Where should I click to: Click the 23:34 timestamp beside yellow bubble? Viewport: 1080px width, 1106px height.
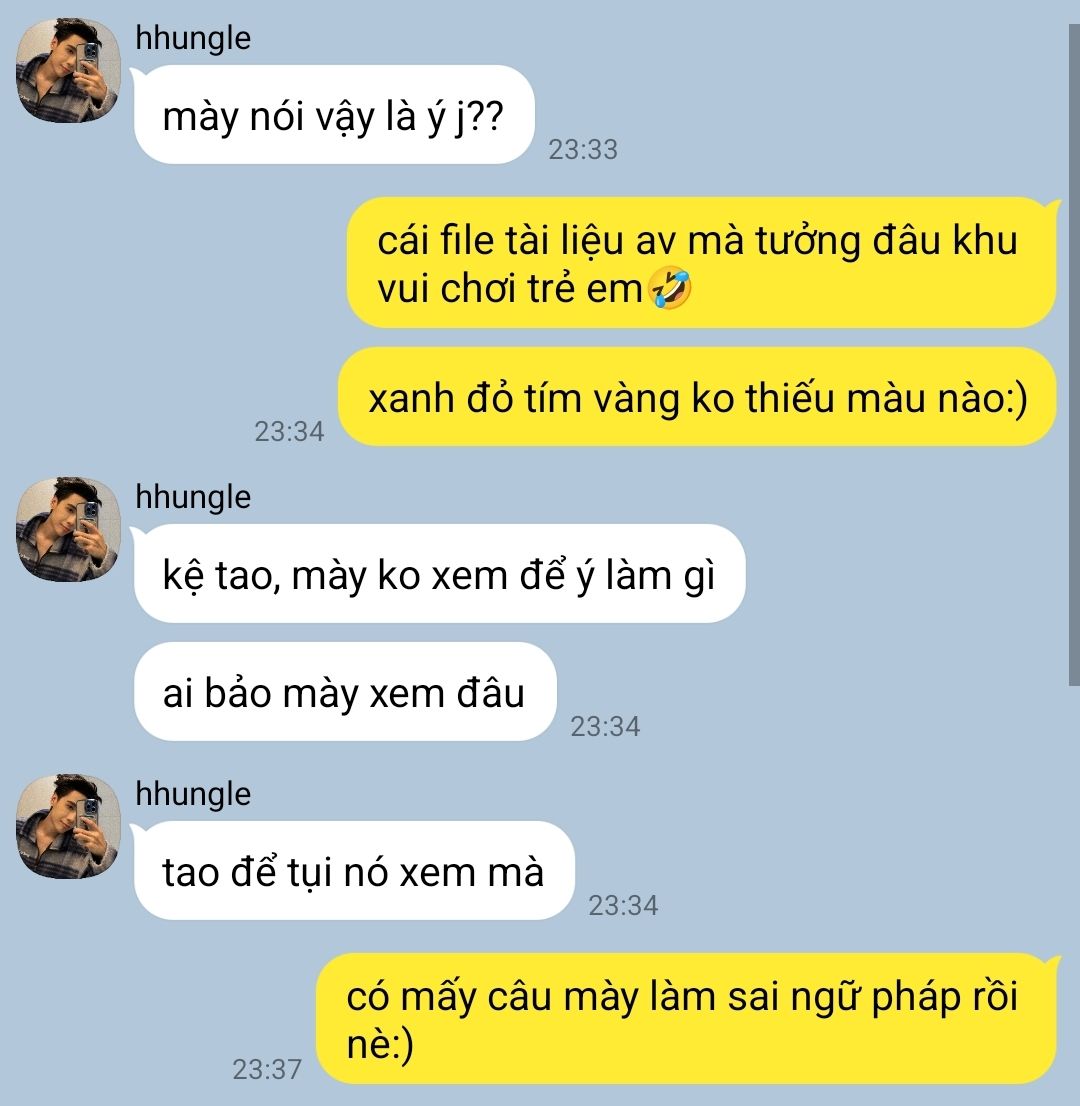[289, 432]
